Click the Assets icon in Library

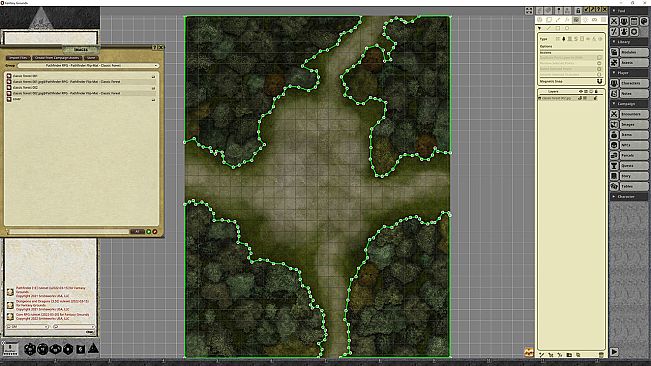click(x=614, y=62)
